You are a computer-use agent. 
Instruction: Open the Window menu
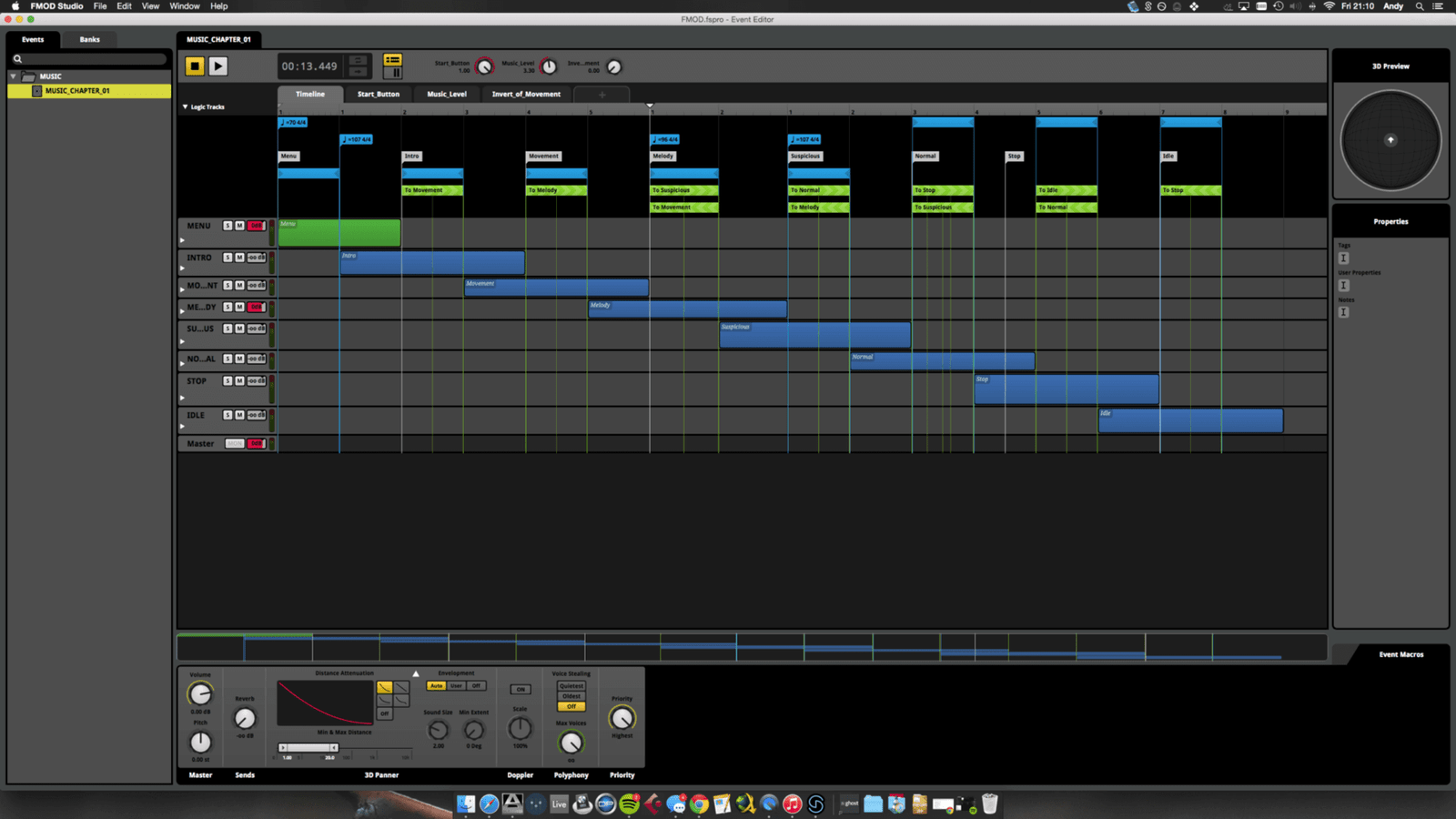pos(185,6)
